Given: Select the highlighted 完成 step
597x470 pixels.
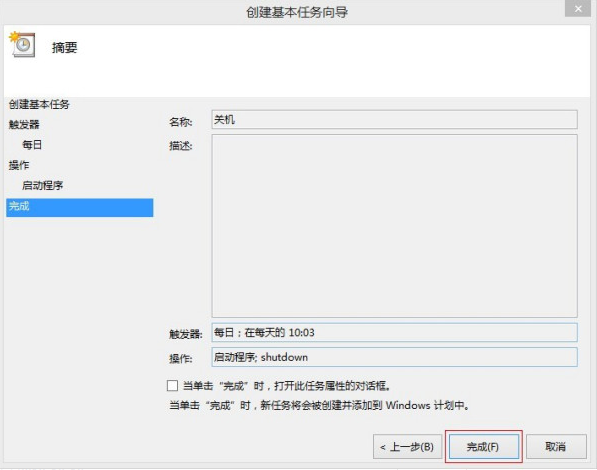Looking at the screenshot, I should click(80, 207).
